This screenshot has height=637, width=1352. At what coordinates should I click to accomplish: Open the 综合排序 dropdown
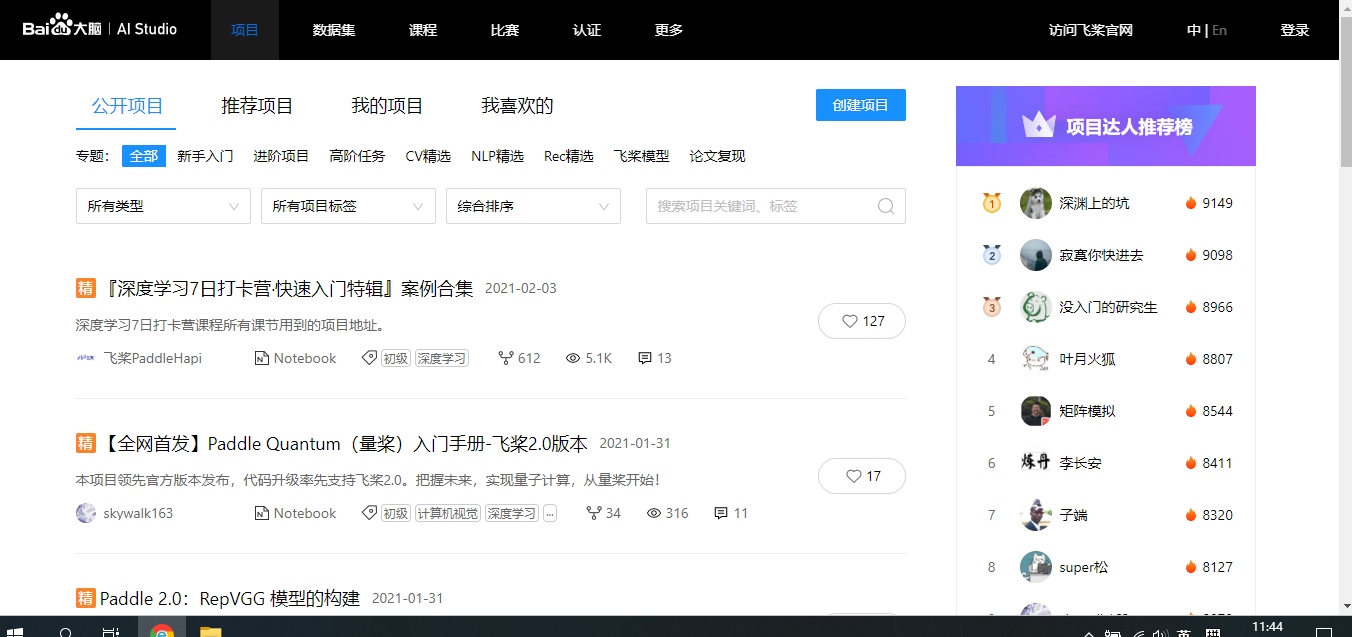click(532, 206)
